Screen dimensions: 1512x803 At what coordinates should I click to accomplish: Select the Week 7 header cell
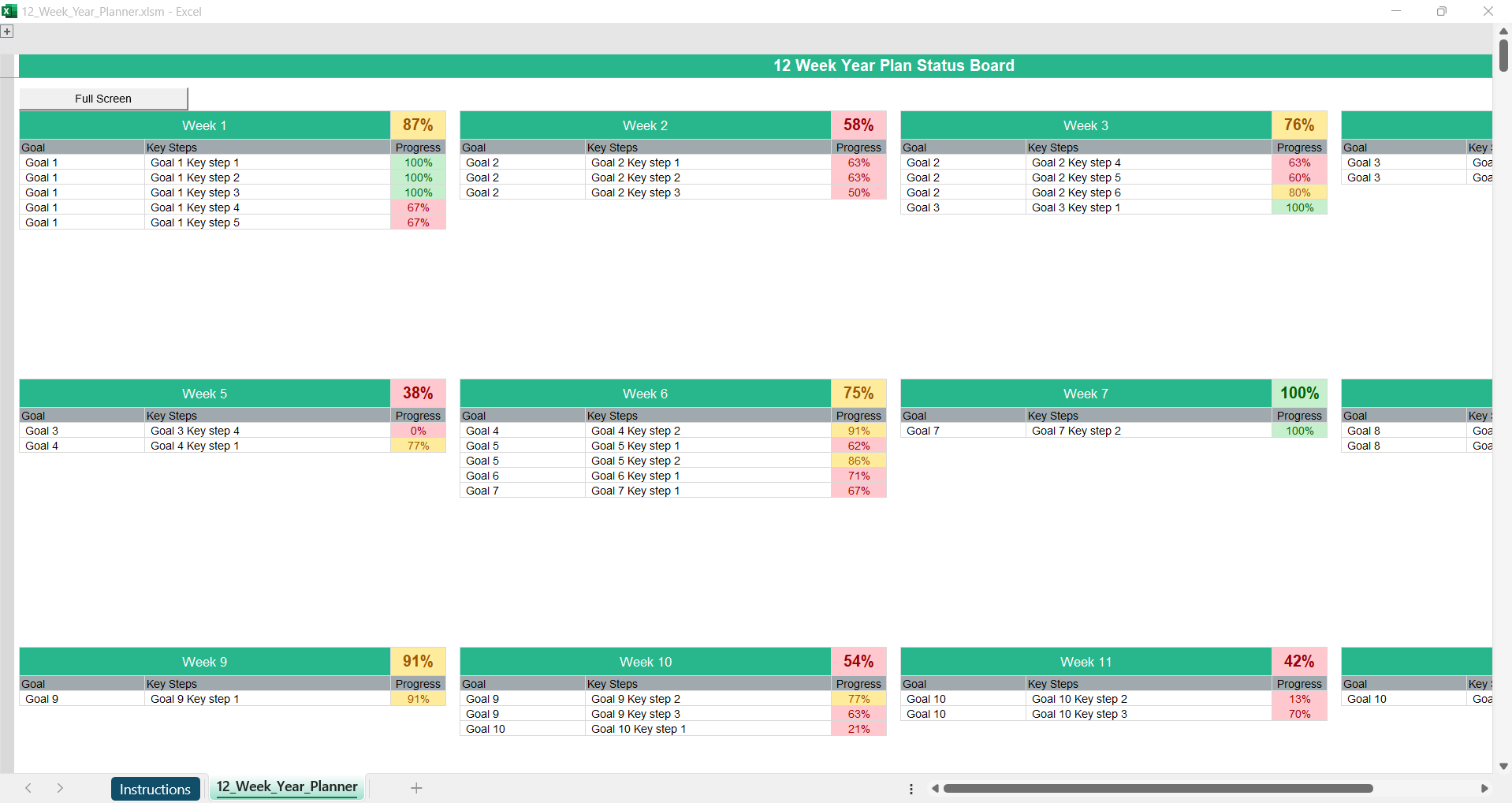click(1086, 394)
